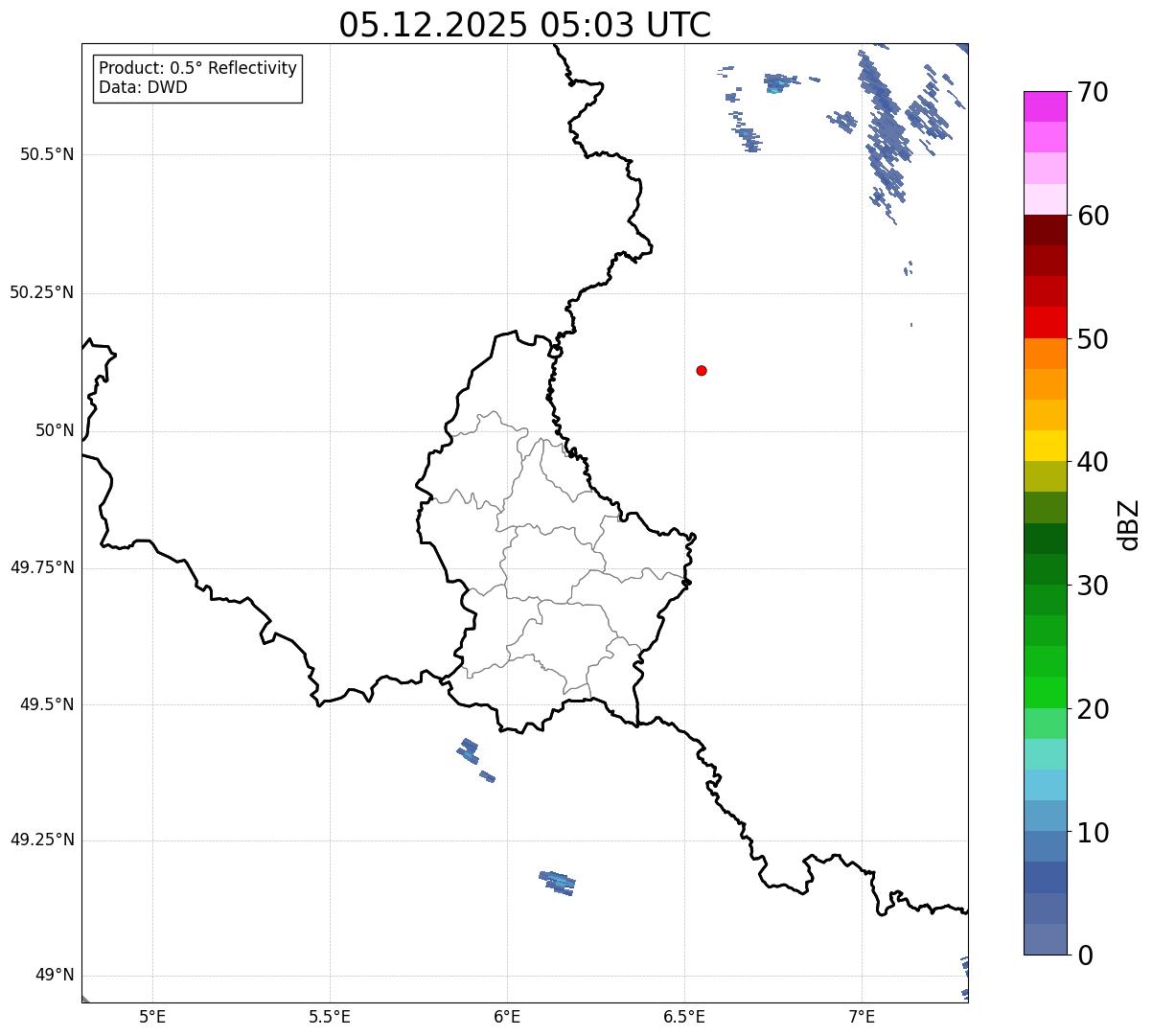Click the 'Data: DWD' label
The image size is (1152, 1036).
click(143, 87)
